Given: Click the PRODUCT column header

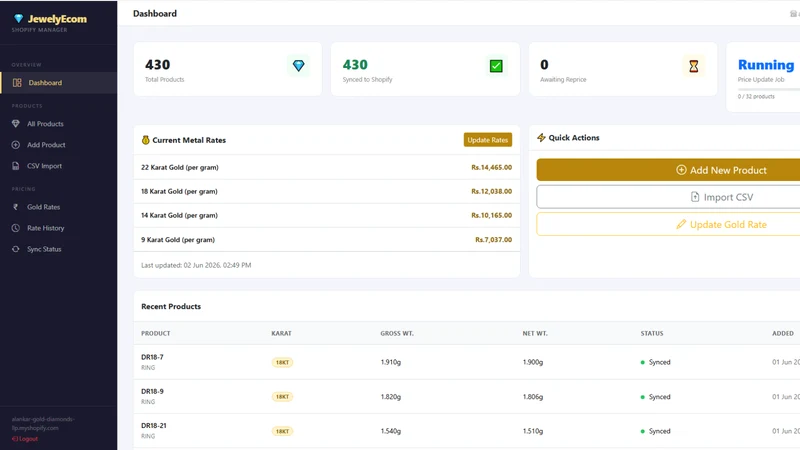Looking at the screenshot, I should [x=156, y=333].
